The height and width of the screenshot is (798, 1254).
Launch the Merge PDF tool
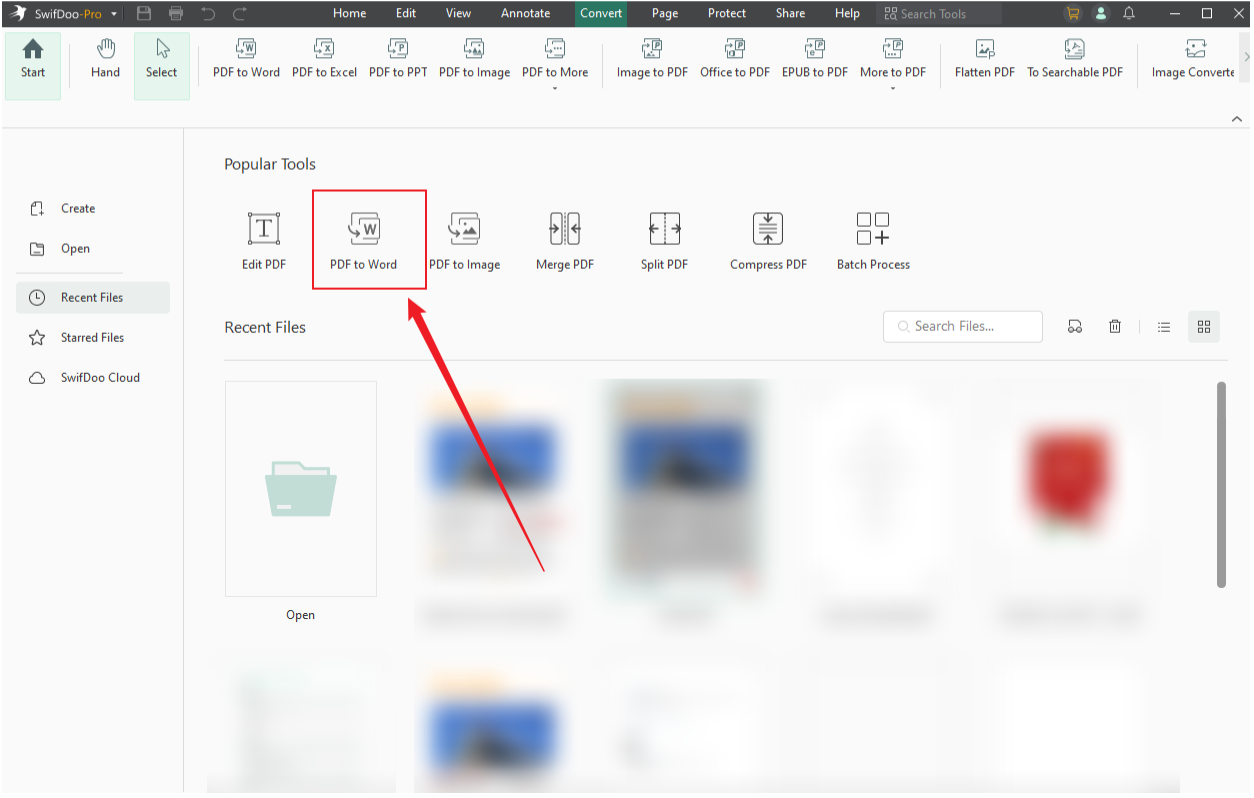[564, 238]
